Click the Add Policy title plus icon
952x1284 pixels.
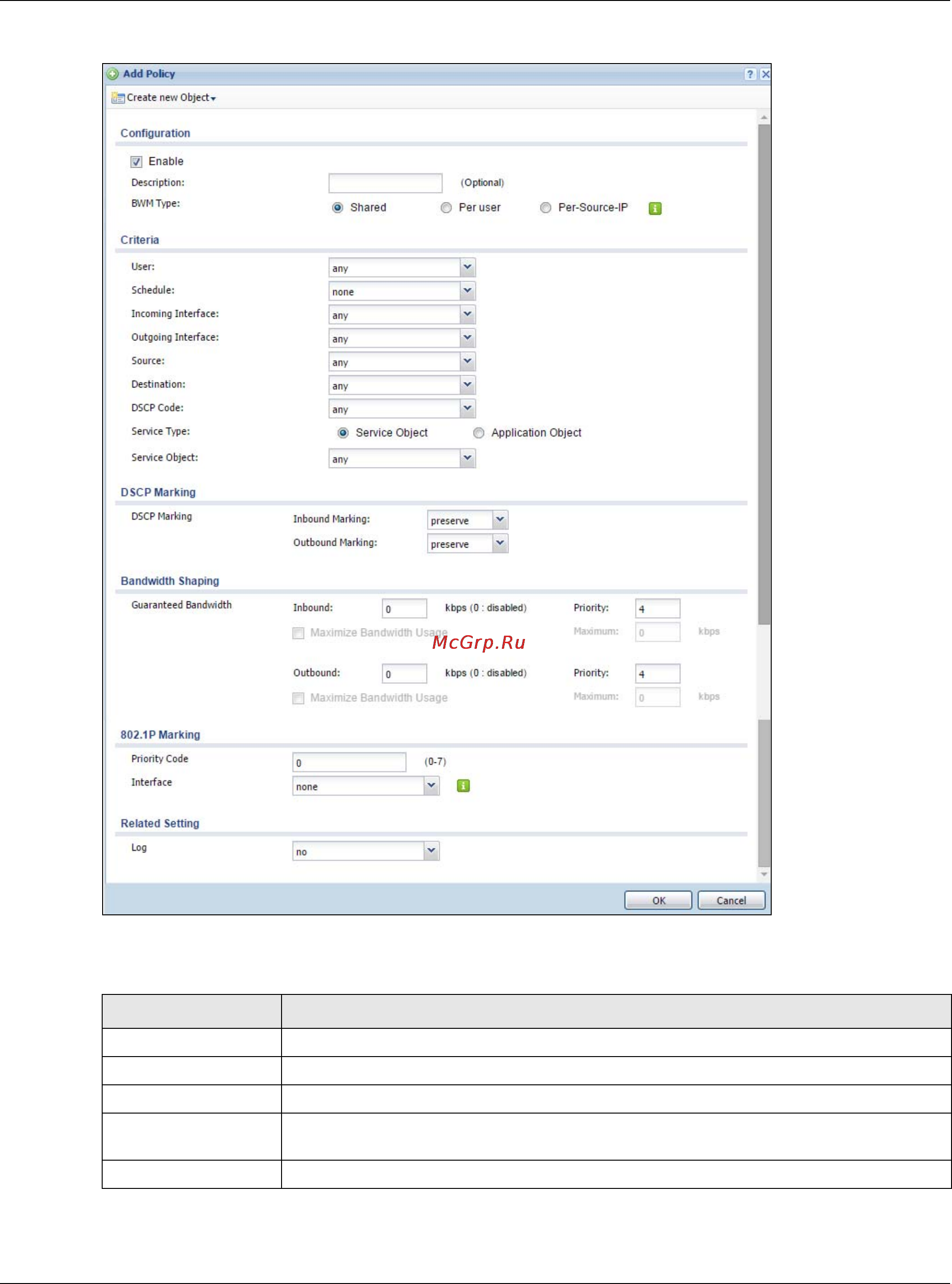coord(113,74)
